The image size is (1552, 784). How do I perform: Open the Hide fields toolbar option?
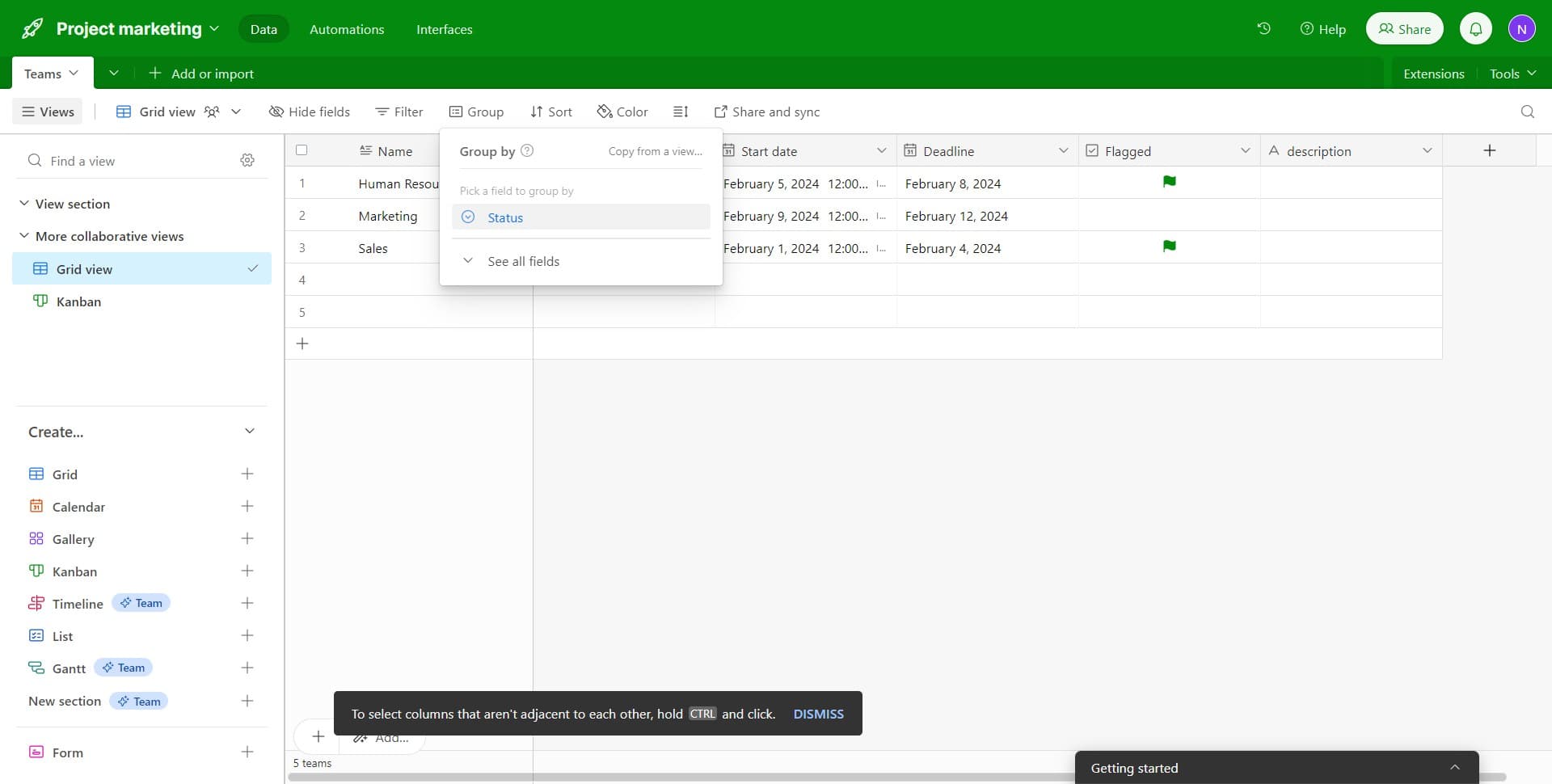click(x=310, y=112)
